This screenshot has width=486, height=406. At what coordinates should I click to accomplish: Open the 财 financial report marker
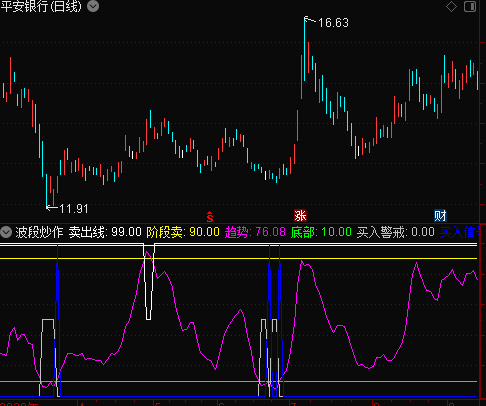tap(440, 216)
